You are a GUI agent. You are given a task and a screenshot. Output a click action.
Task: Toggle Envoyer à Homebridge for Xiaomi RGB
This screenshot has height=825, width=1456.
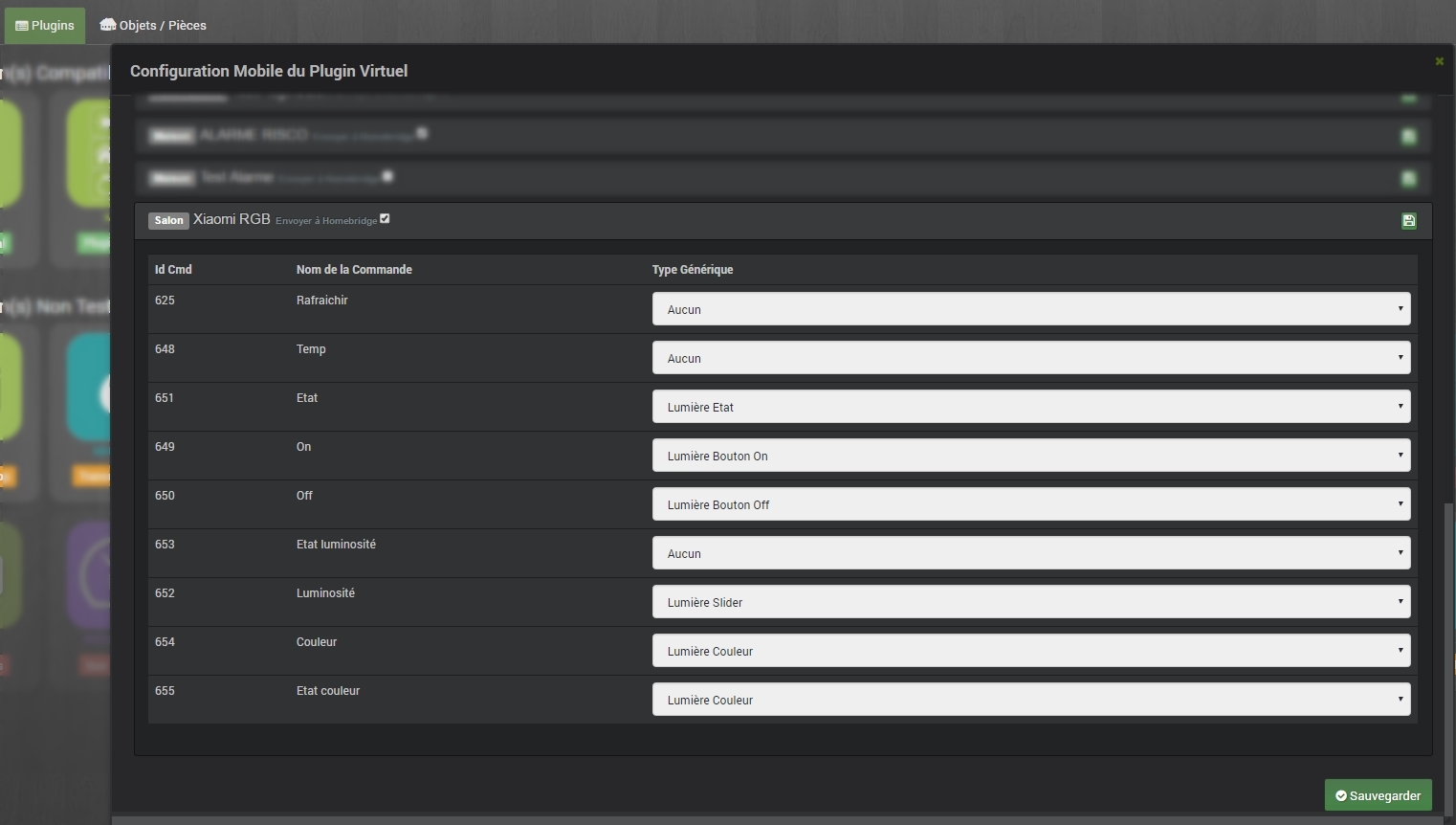coord(385,218)
